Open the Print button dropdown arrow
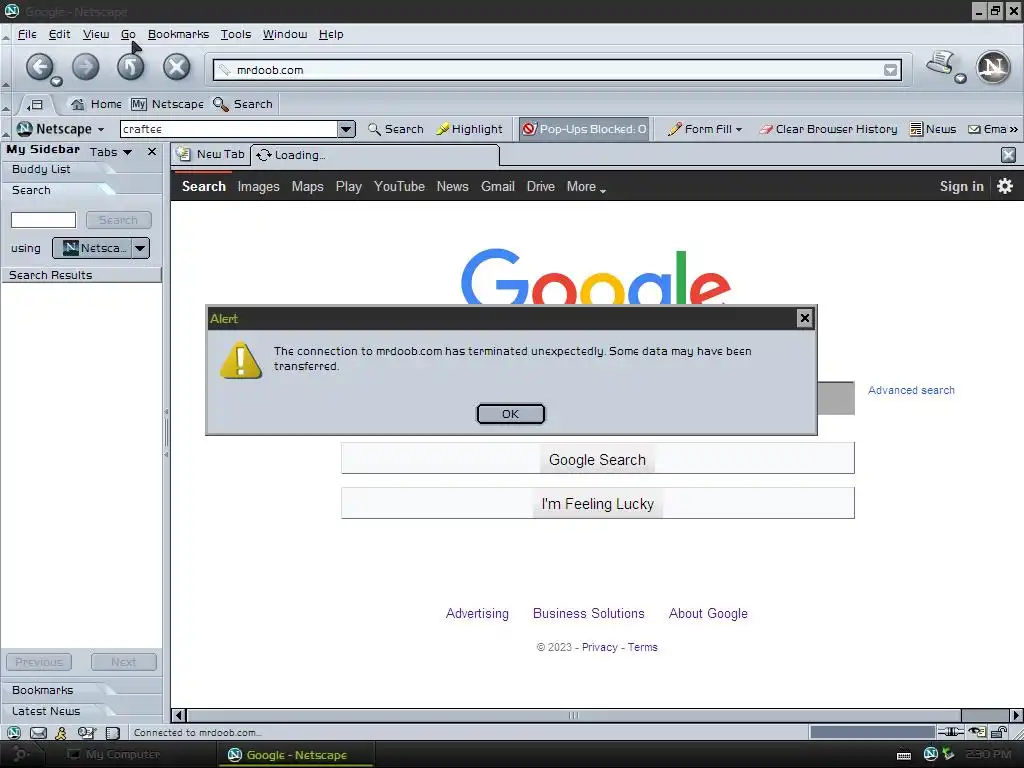 pos(960,78)
